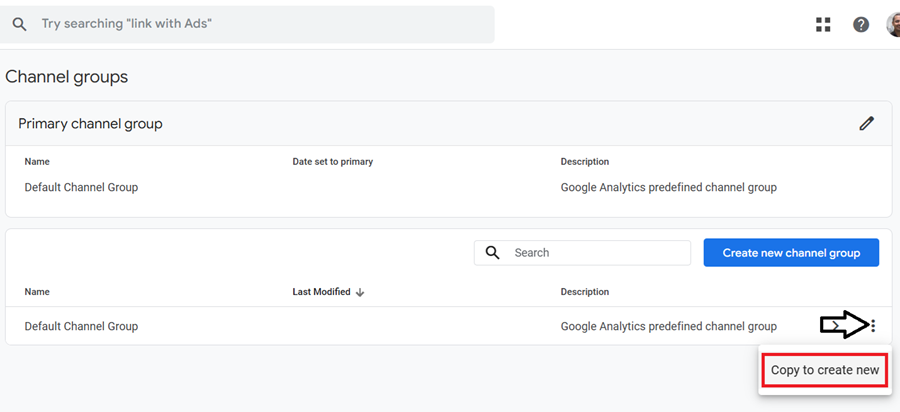900x412 pixels.
Task: Click the search magnifier icon in top bar
Action: pyautogui.click(x=19, y=24)
